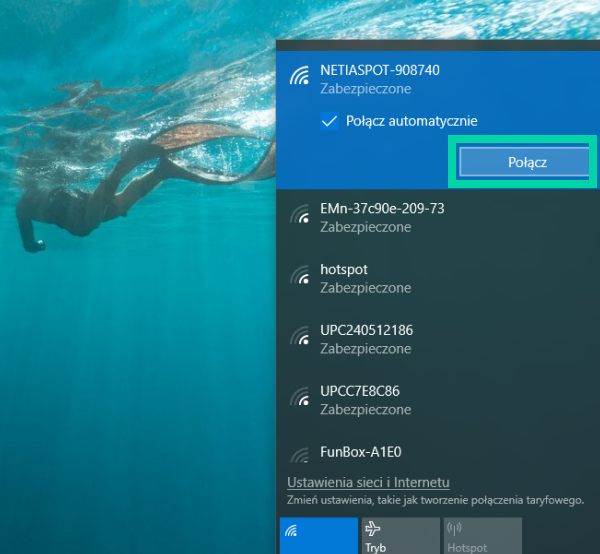The image size is (600, 554).
Task: Click Wi-Fi signal icon of UPCC7E8C86
Action: click(299, 400)
